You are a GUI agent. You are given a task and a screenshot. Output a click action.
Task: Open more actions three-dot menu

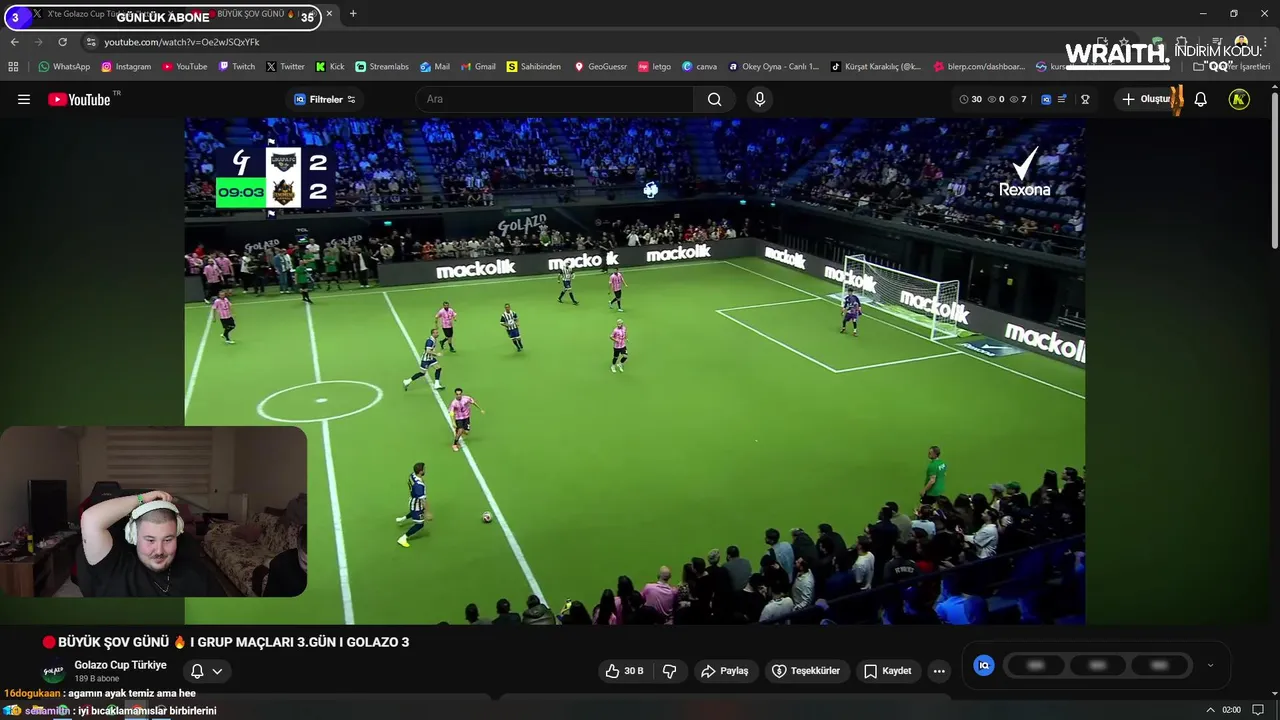pos(939,671)
